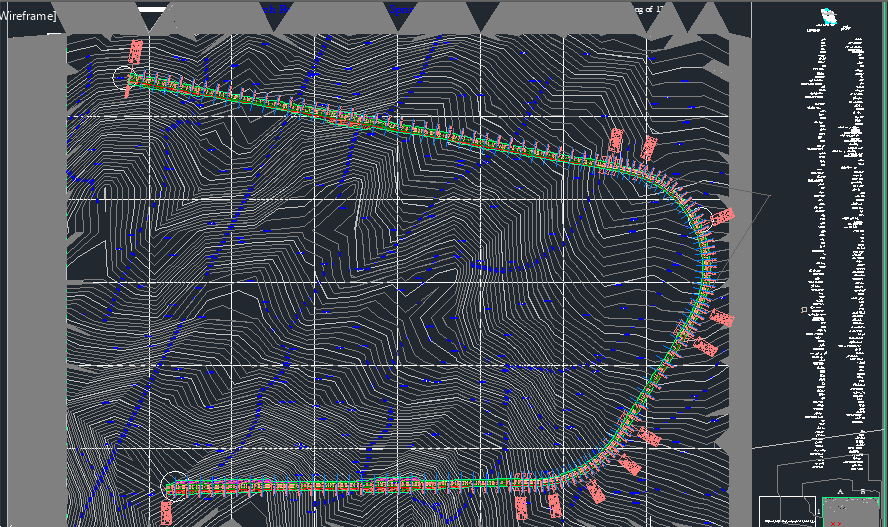Open the white-framed thumbnail at bottom right
The width and height of the screenshot is (888, 527).
click(x=788, y=510)
